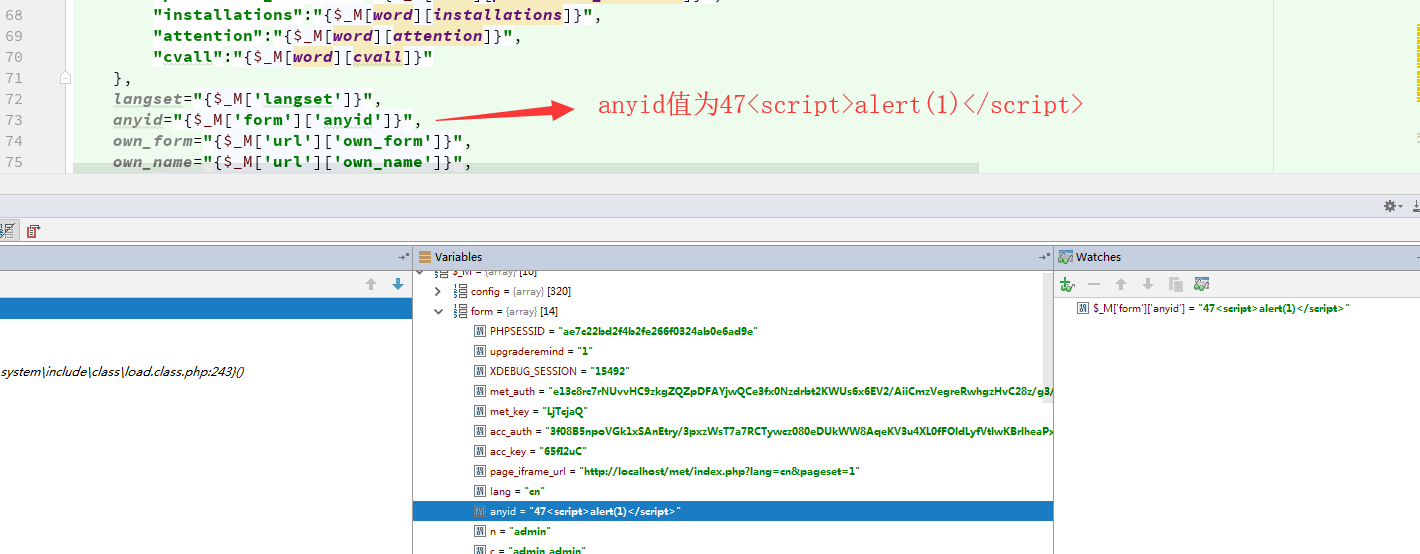
Task: Place cursor on the "cvall" code line
Action: click(292, 57)
